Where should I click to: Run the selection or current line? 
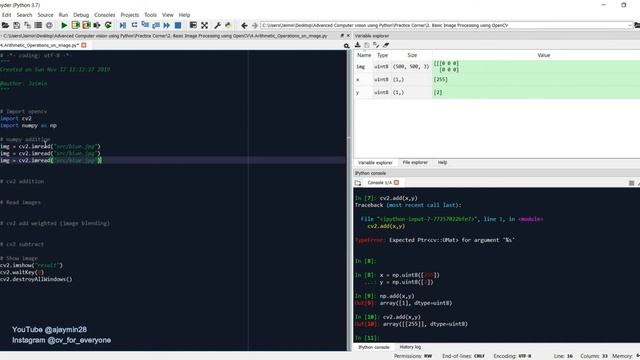pos(97,25)
